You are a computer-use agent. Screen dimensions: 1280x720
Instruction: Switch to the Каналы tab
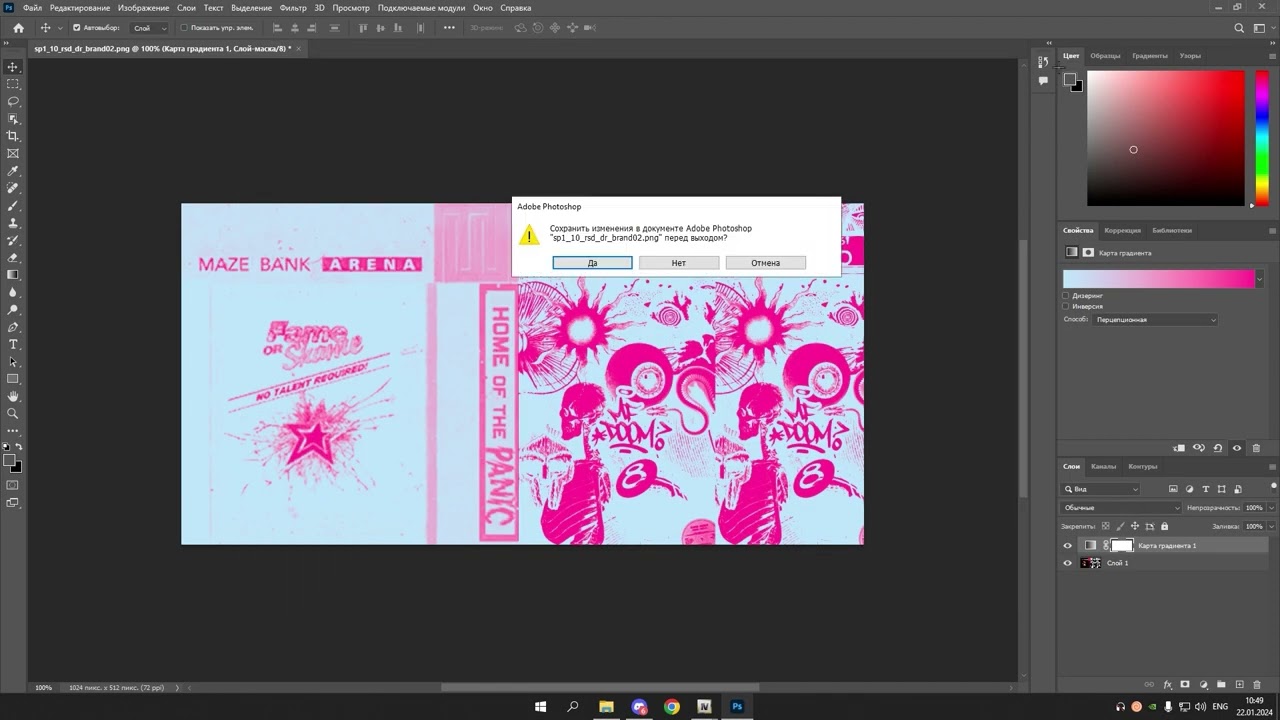point(1104,466)
